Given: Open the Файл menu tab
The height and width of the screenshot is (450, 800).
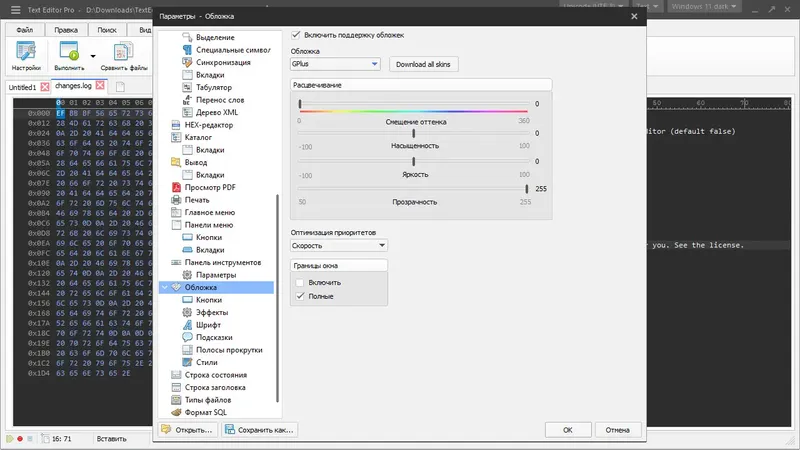Looking at the screenshot, I should coord(24,30).
